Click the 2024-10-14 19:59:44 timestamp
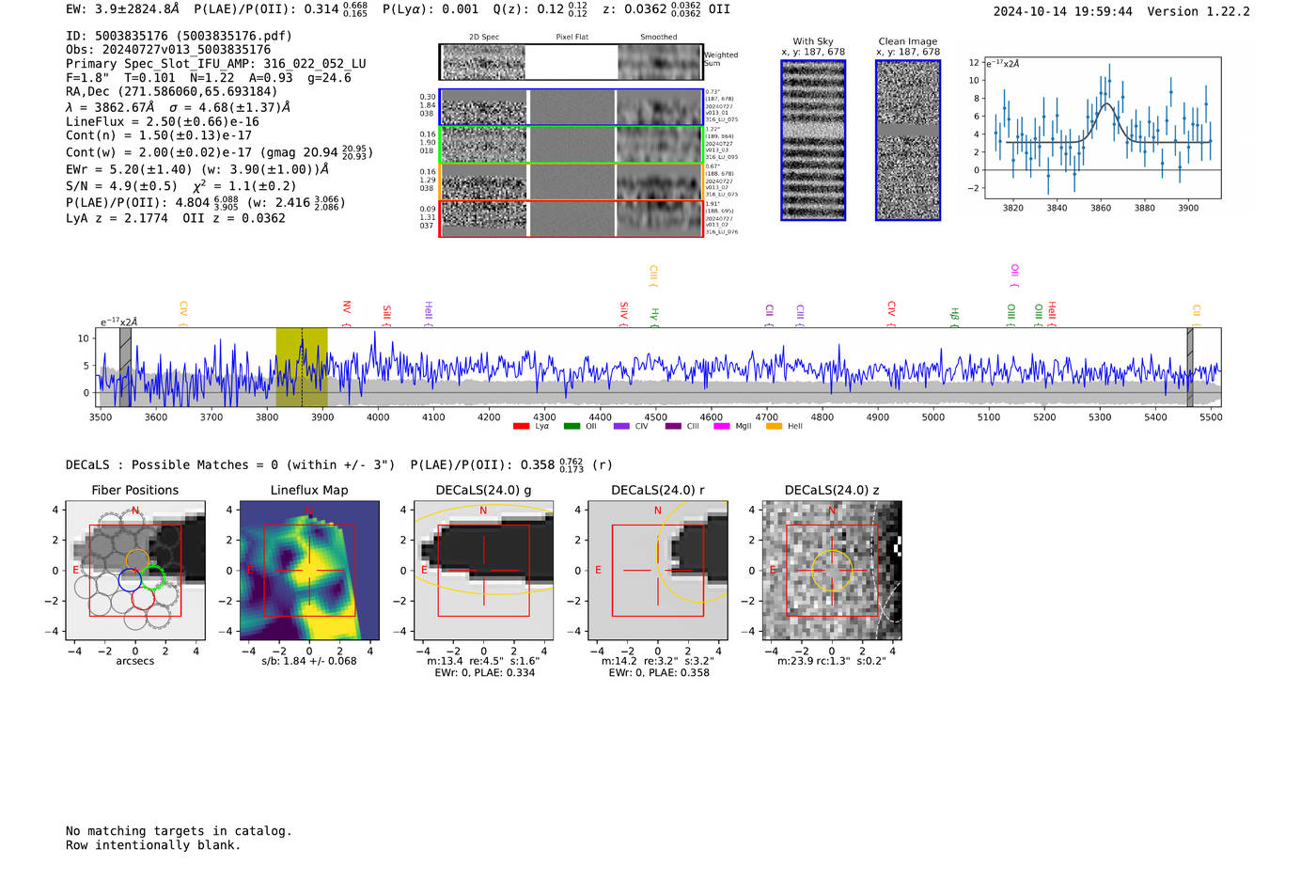 [1063, 11]
